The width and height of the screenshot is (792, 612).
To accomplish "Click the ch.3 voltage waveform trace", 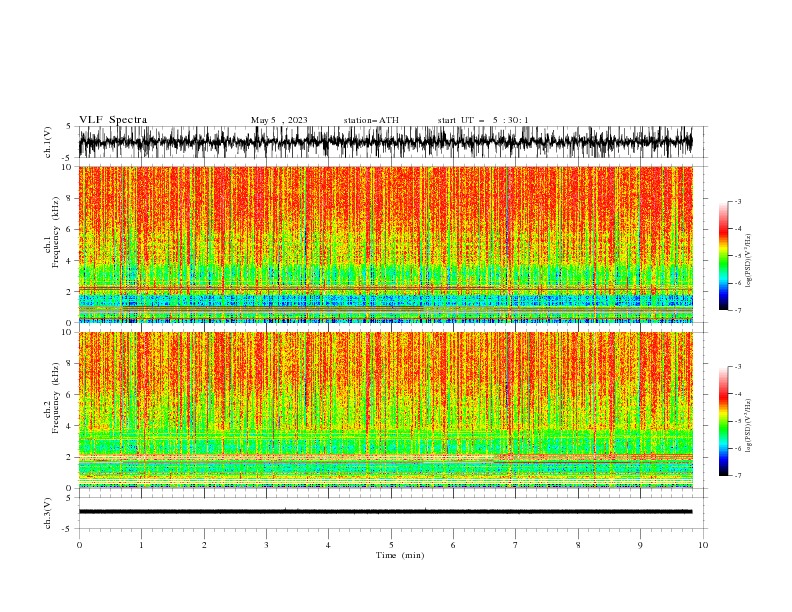I will 386,512.
